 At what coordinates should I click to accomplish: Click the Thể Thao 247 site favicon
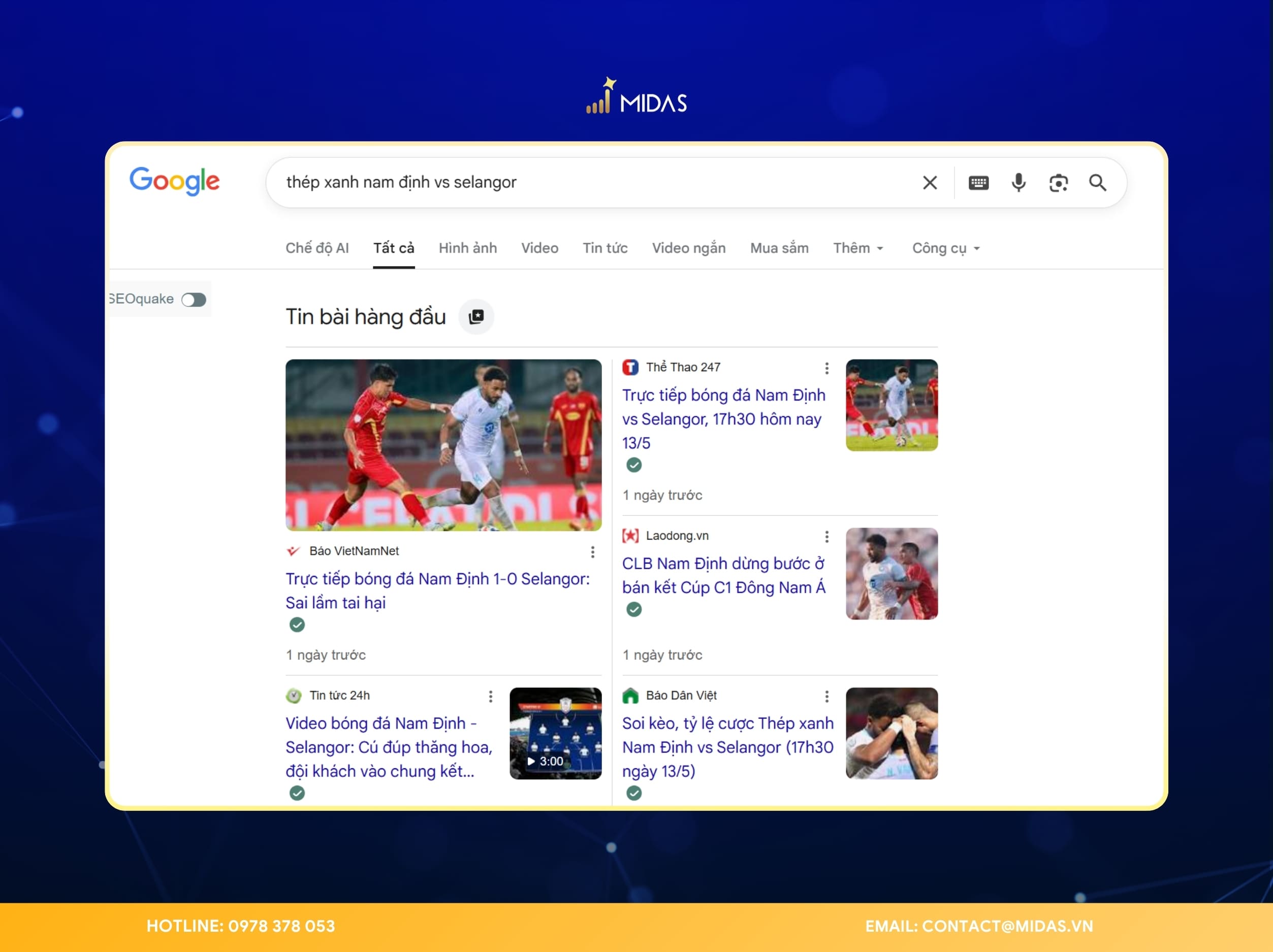[630, 367]
